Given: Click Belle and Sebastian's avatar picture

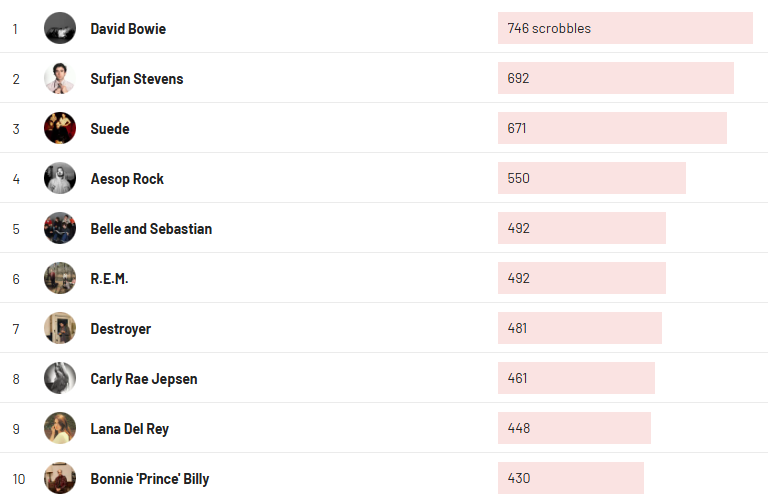Looking at the screenshot, I should (x=60, y=228).
